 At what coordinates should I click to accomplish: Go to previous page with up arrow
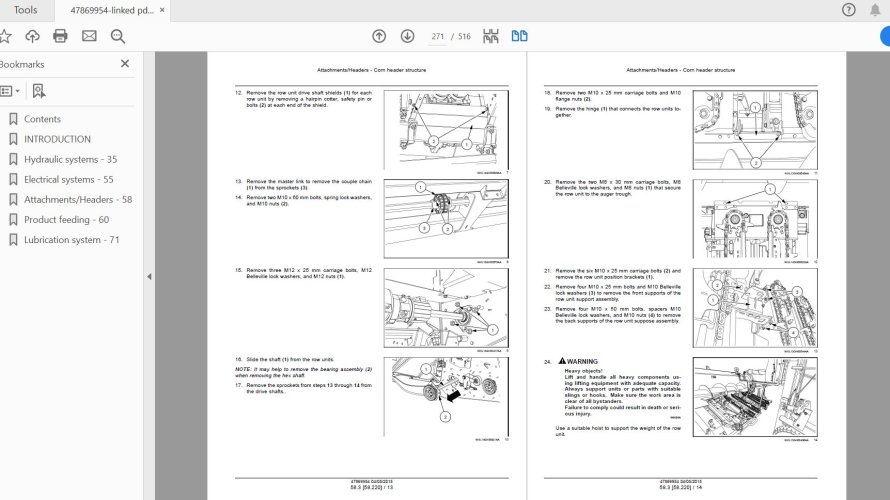(x=379, y=36)
